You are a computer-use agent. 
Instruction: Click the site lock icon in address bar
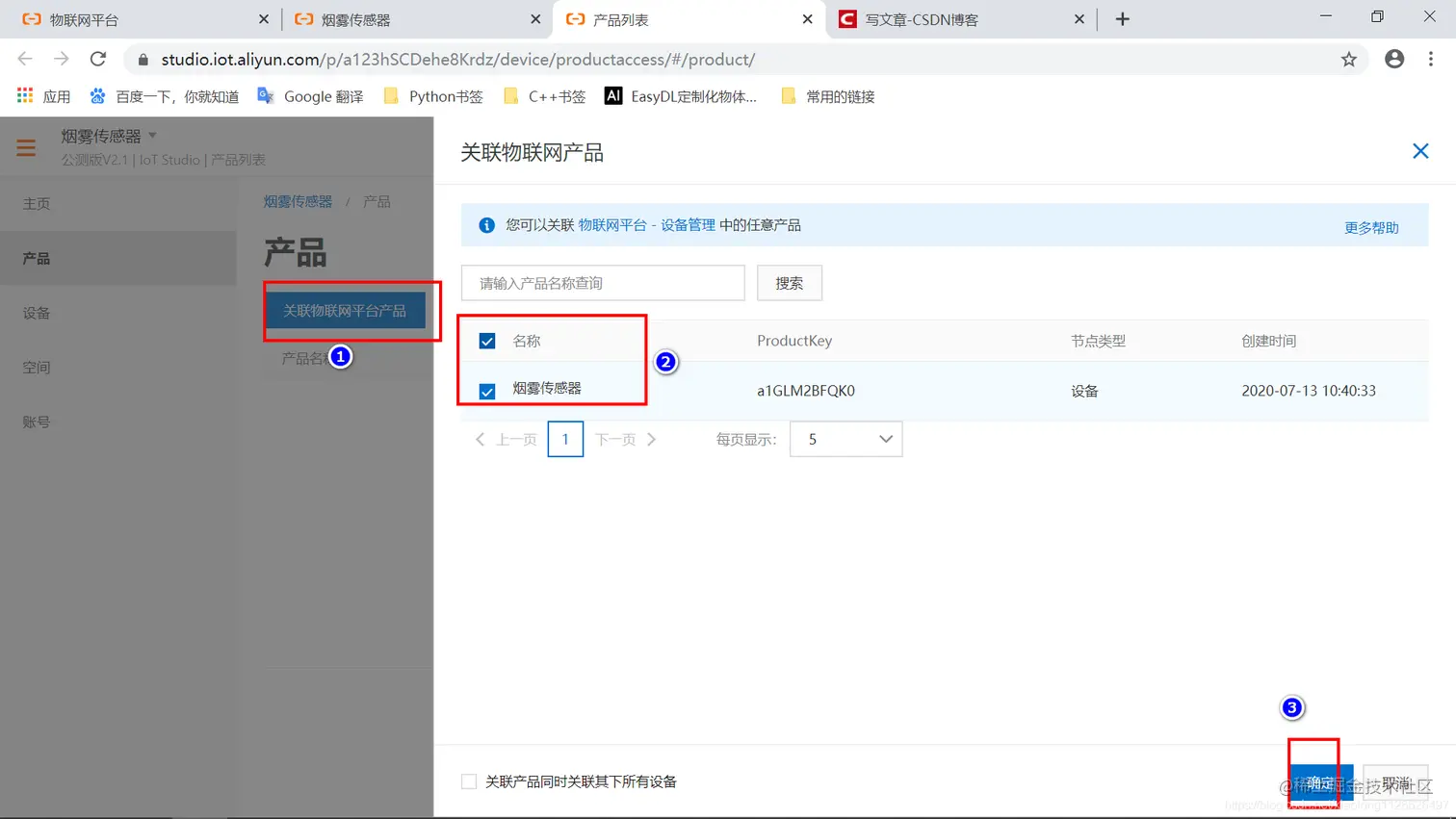[x=143, y=60]
